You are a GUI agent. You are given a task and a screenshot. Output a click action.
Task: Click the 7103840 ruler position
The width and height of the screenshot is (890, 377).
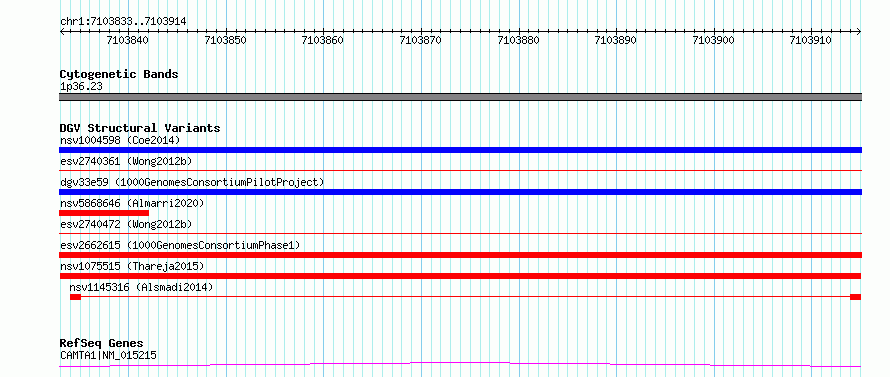(x=128, y=40)
